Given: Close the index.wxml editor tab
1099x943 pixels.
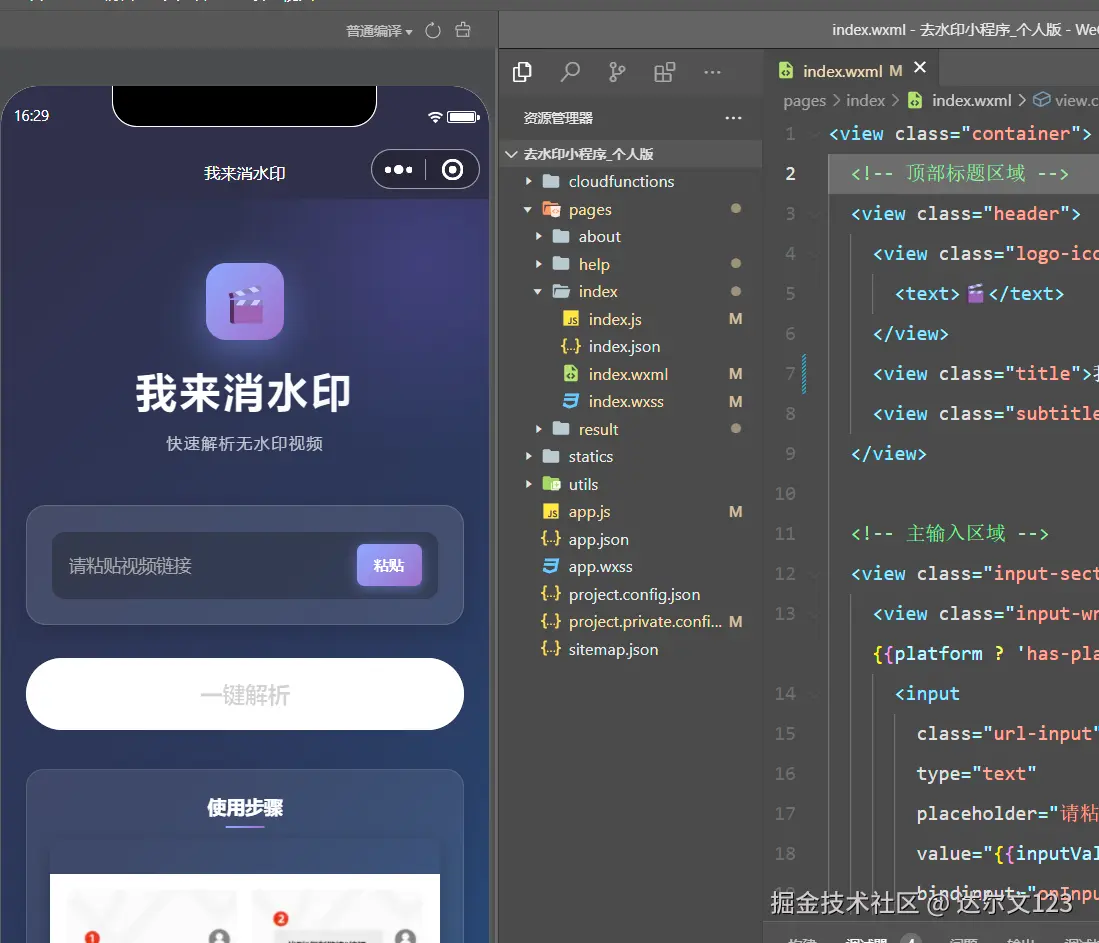Looking at the screenshot, I should pos(920,67).
